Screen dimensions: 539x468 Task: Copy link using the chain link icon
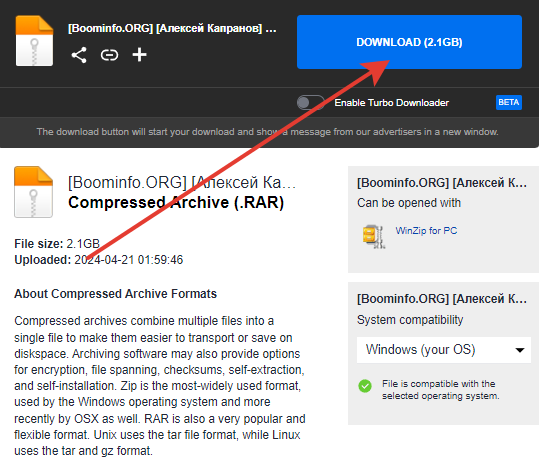tap(109, 55)
